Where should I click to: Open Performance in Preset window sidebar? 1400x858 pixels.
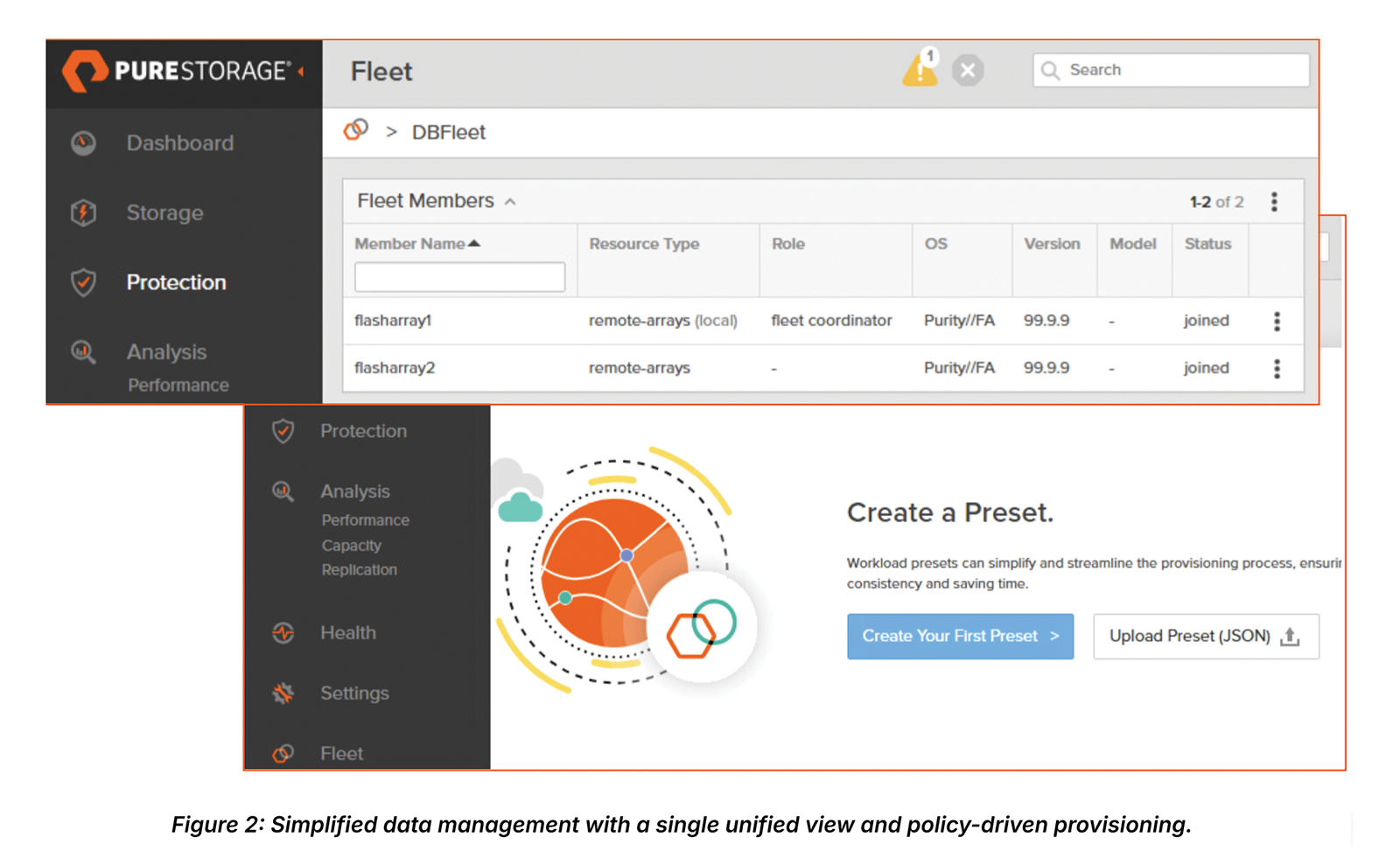[x=366, y=520]
